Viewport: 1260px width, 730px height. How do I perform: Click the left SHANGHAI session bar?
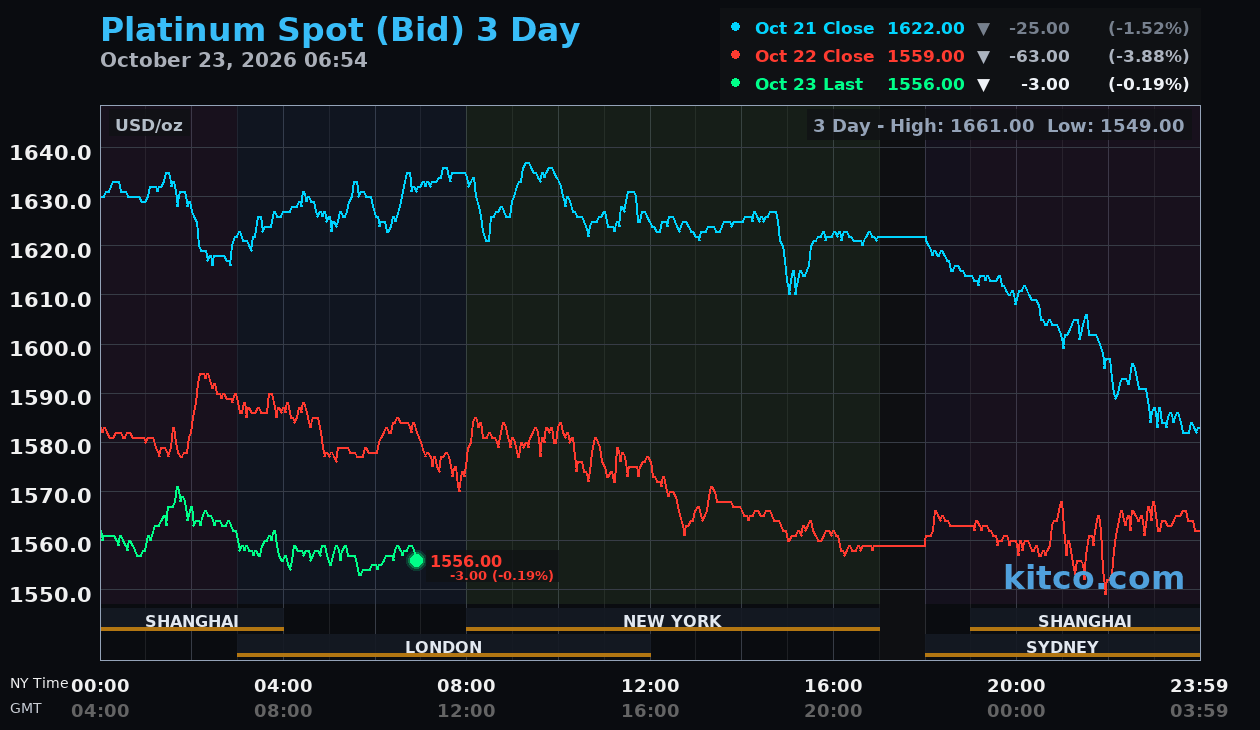(x=192, y=620)
